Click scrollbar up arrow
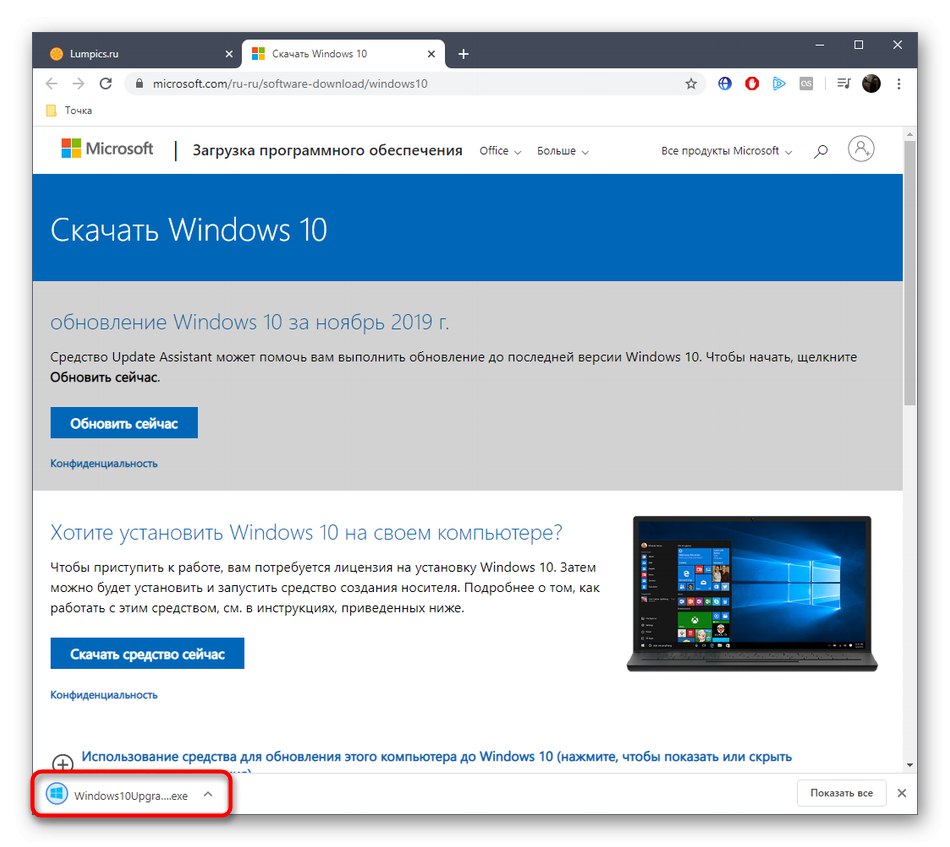Screen dimensions: 950x847 tap(909, 133)
